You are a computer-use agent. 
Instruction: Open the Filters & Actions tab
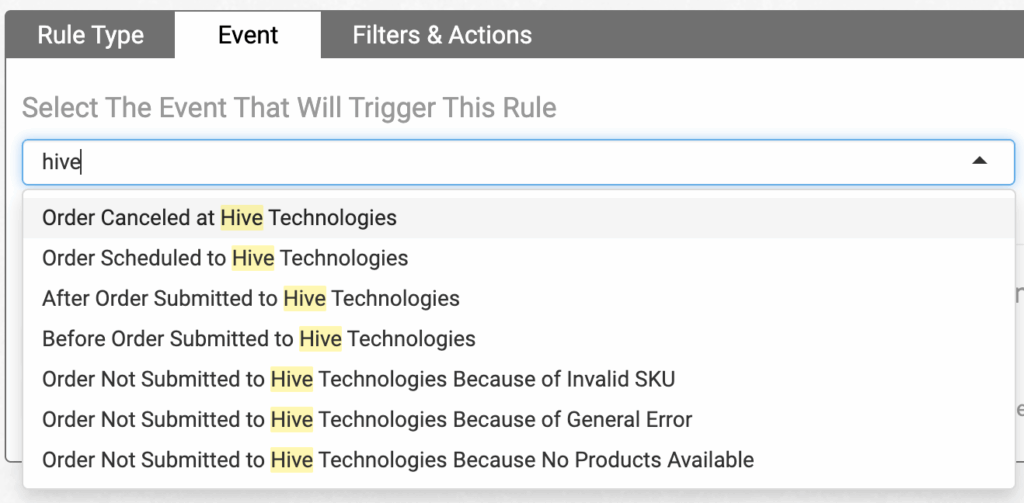pyautogui.click(x=442, y=35)
